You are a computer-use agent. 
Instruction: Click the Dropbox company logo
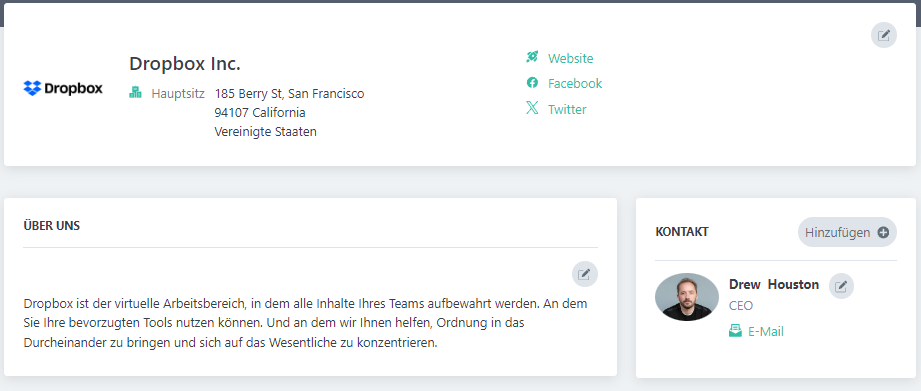coord(63,88)
